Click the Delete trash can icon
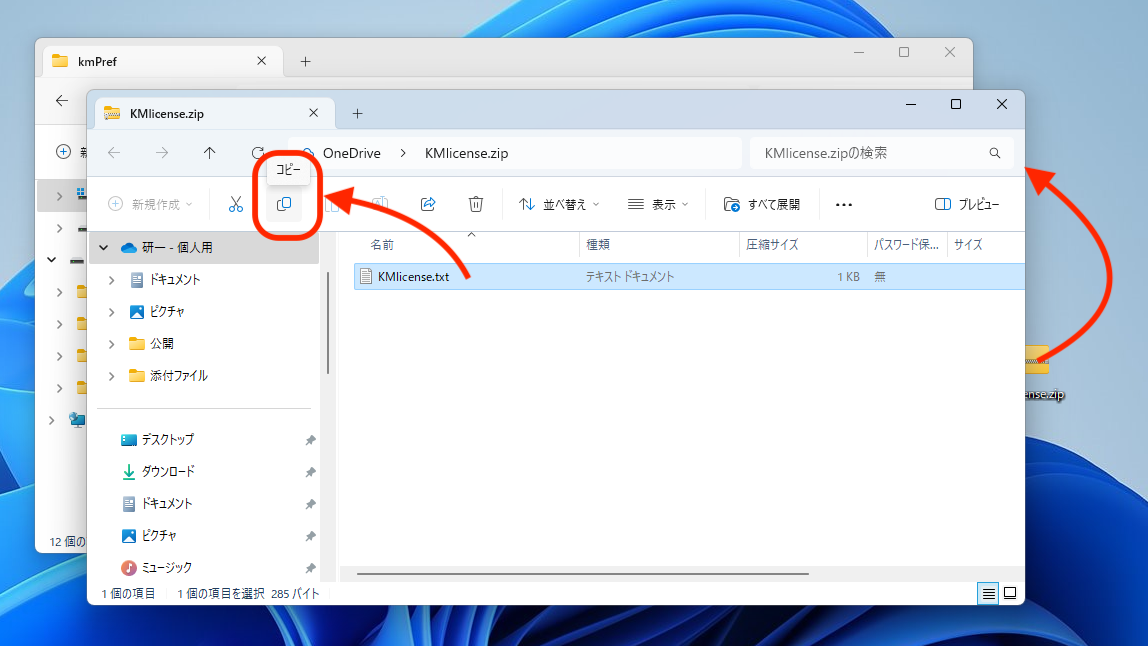 [476, 204]
